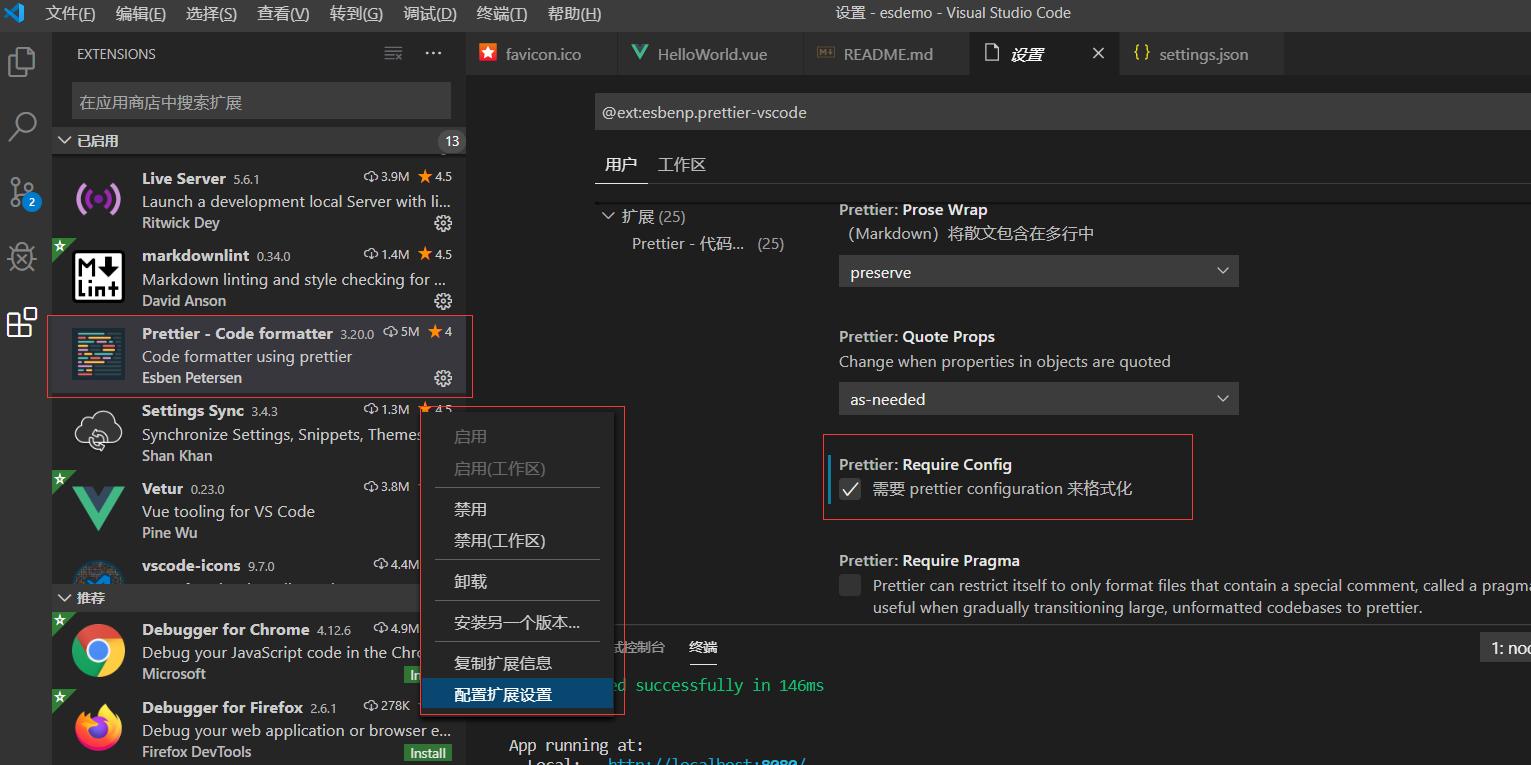Open the 调试(D) menu
The height and width of the screenshot is (765, 1531).
point(430,14)
